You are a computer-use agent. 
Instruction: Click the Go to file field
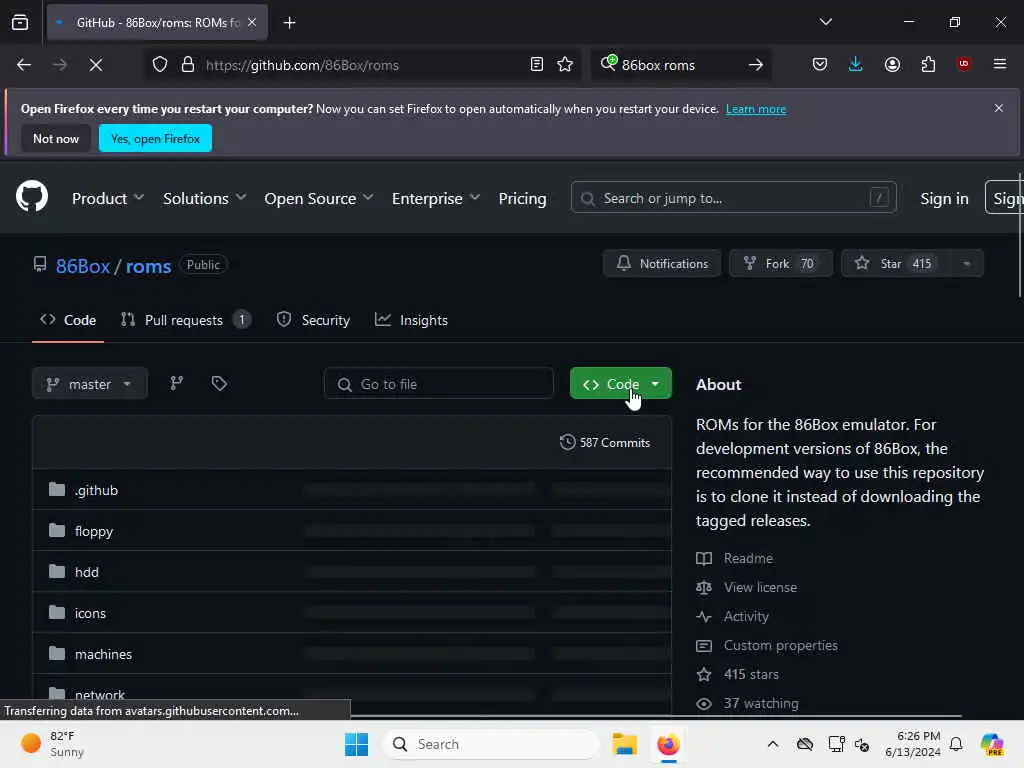438,384
